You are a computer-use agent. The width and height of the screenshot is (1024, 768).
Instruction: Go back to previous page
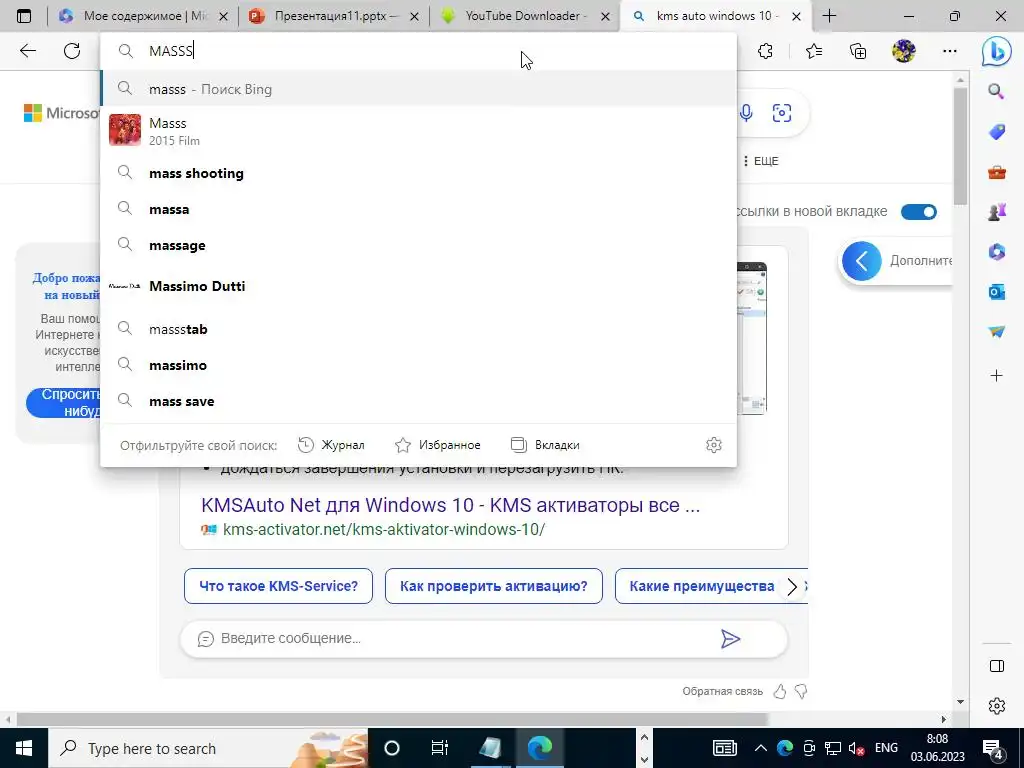[27, 51]
